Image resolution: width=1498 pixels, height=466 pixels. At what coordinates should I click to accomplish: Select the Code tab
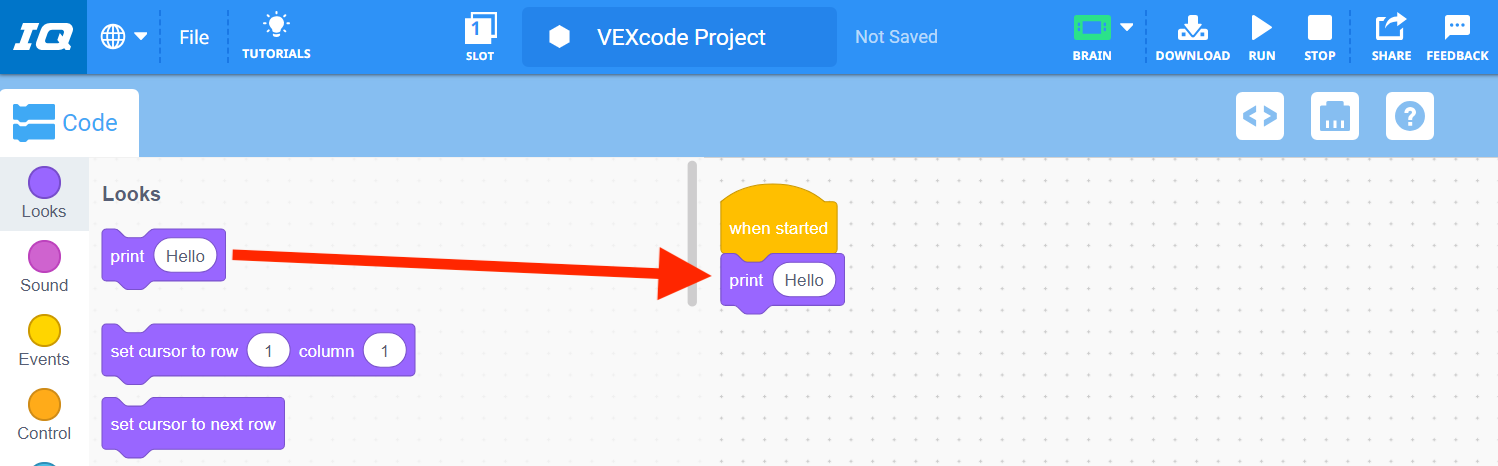tap(68, 123)
